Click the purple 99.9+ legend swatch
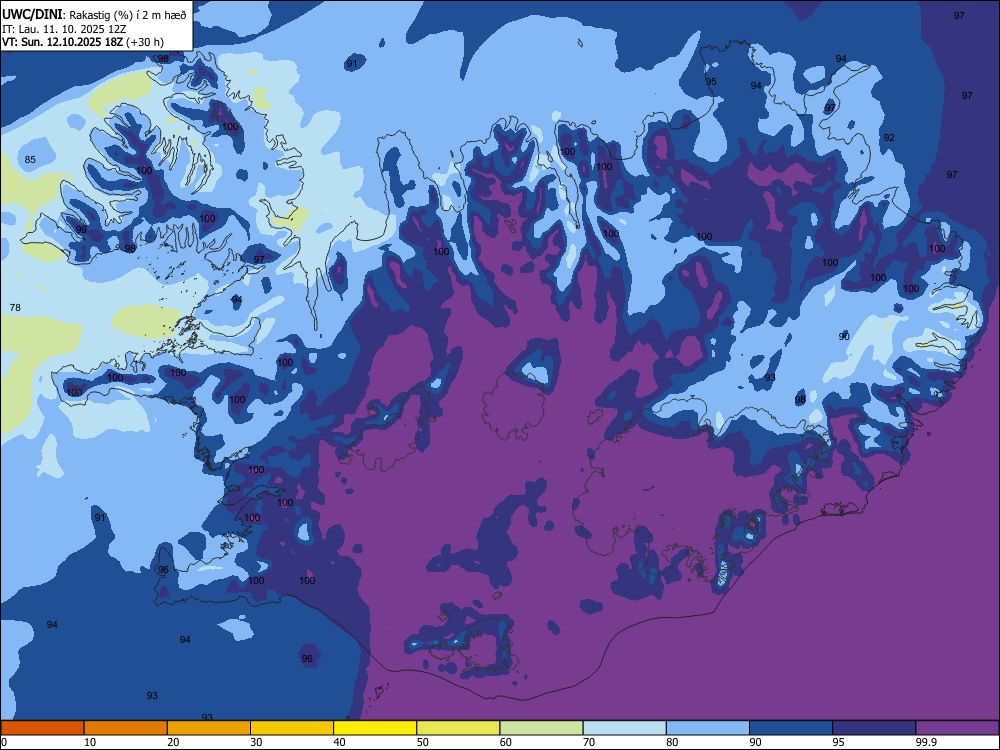The width and height of the screenshot is (1000, 750). (x=957, y=728)
